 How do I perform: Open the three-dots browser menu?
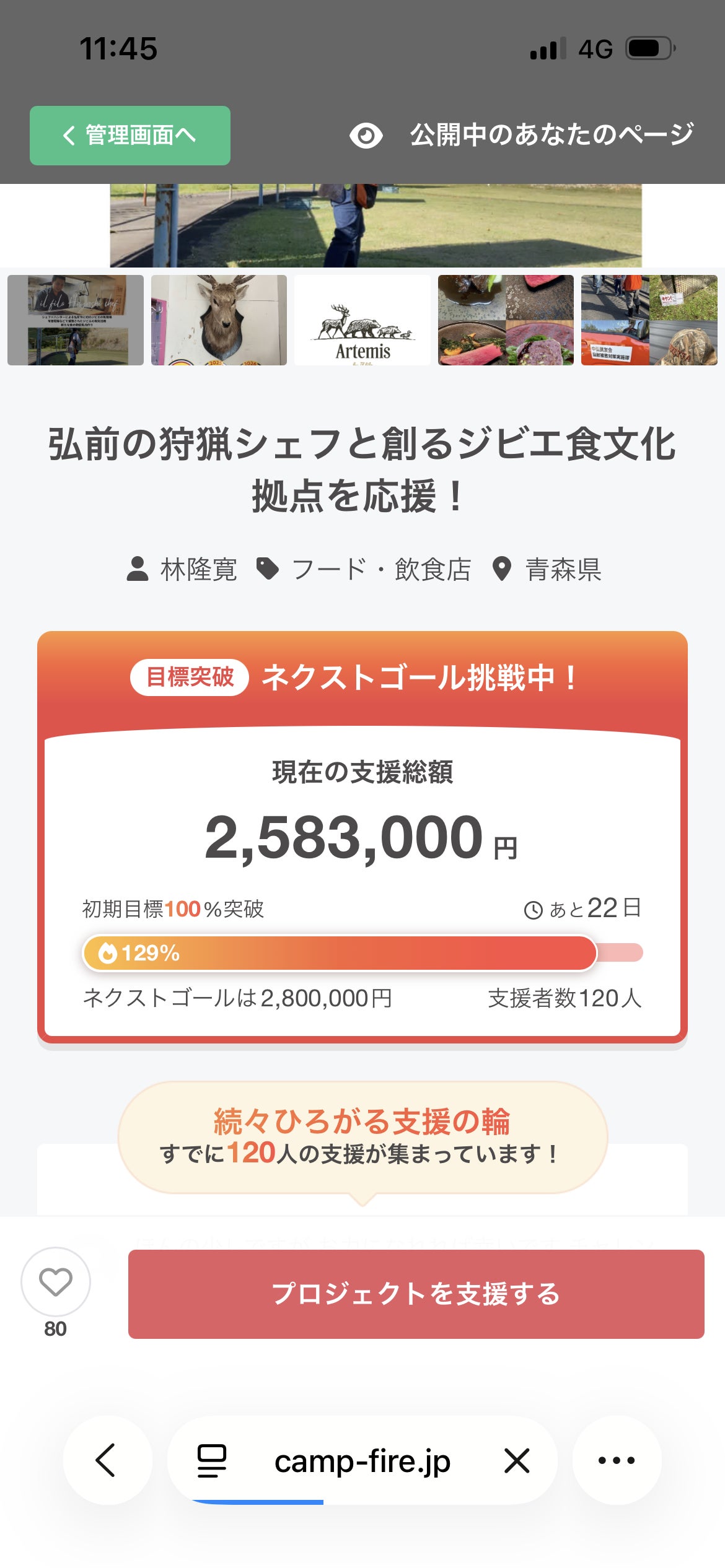[x=617, y=1460]
